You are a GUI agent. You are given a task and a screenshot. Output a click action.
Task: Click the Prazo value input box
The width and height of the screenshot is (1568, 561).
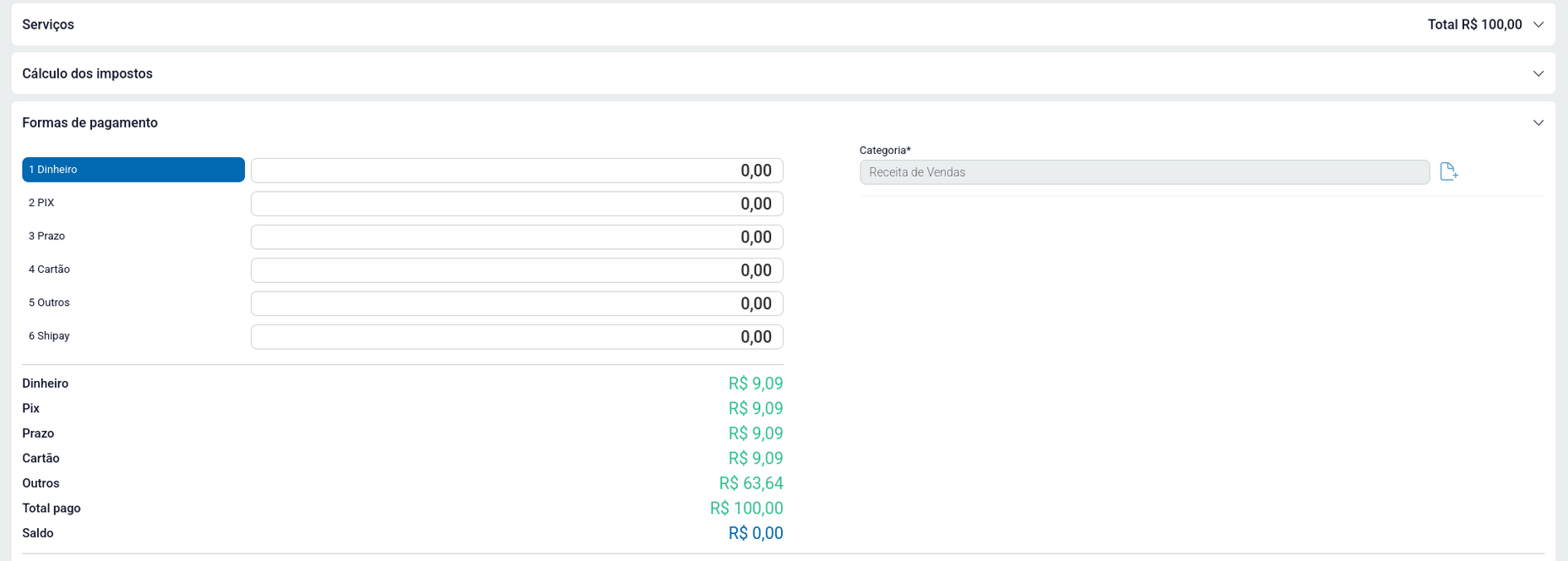pos(516,237)
